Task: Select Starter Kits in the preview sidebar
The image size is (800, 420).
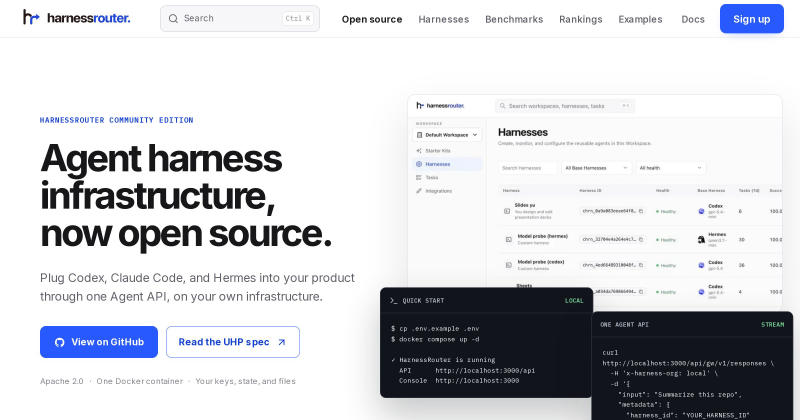Action: 438,151
